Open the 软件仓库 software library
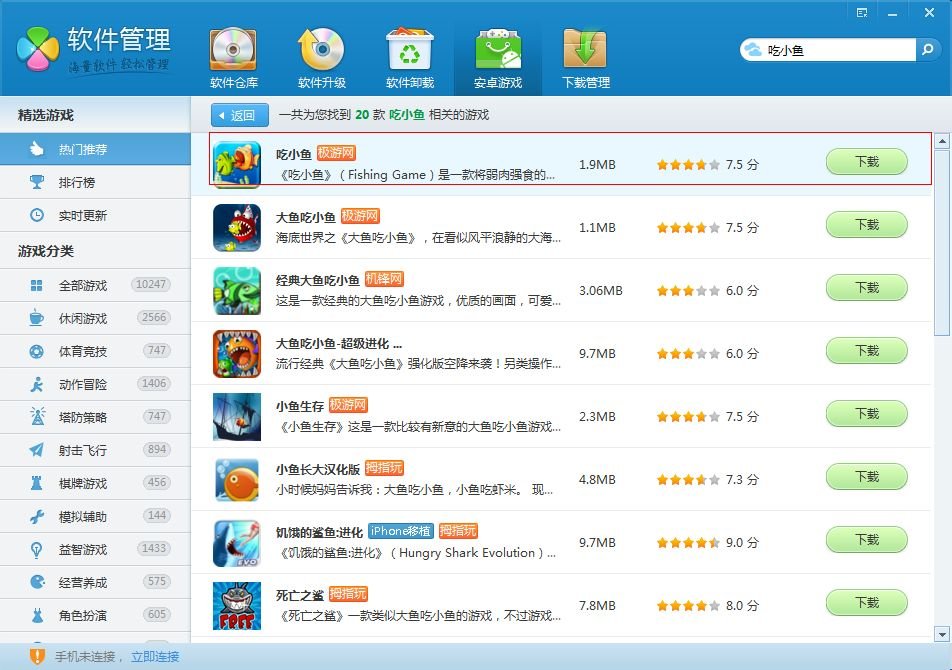952x670 pixels. pyautogui.click(x=233, y=59)
